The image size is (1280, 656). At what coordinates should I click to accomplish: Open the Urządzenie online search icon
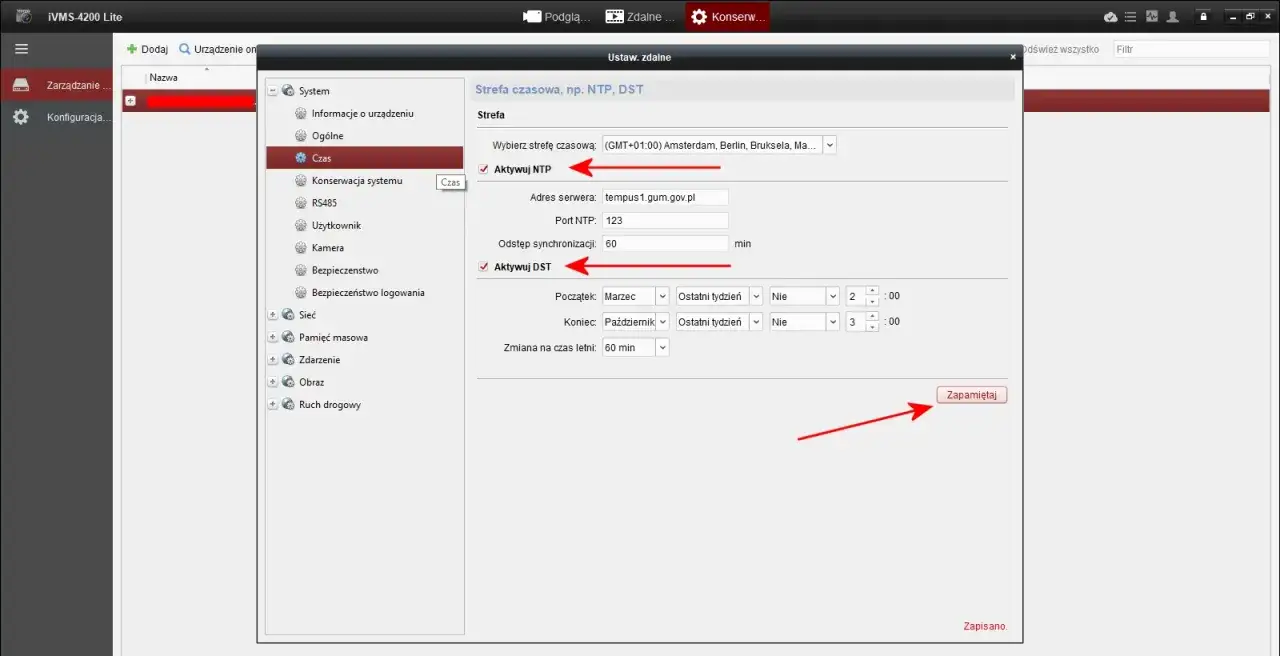[185, 48]
